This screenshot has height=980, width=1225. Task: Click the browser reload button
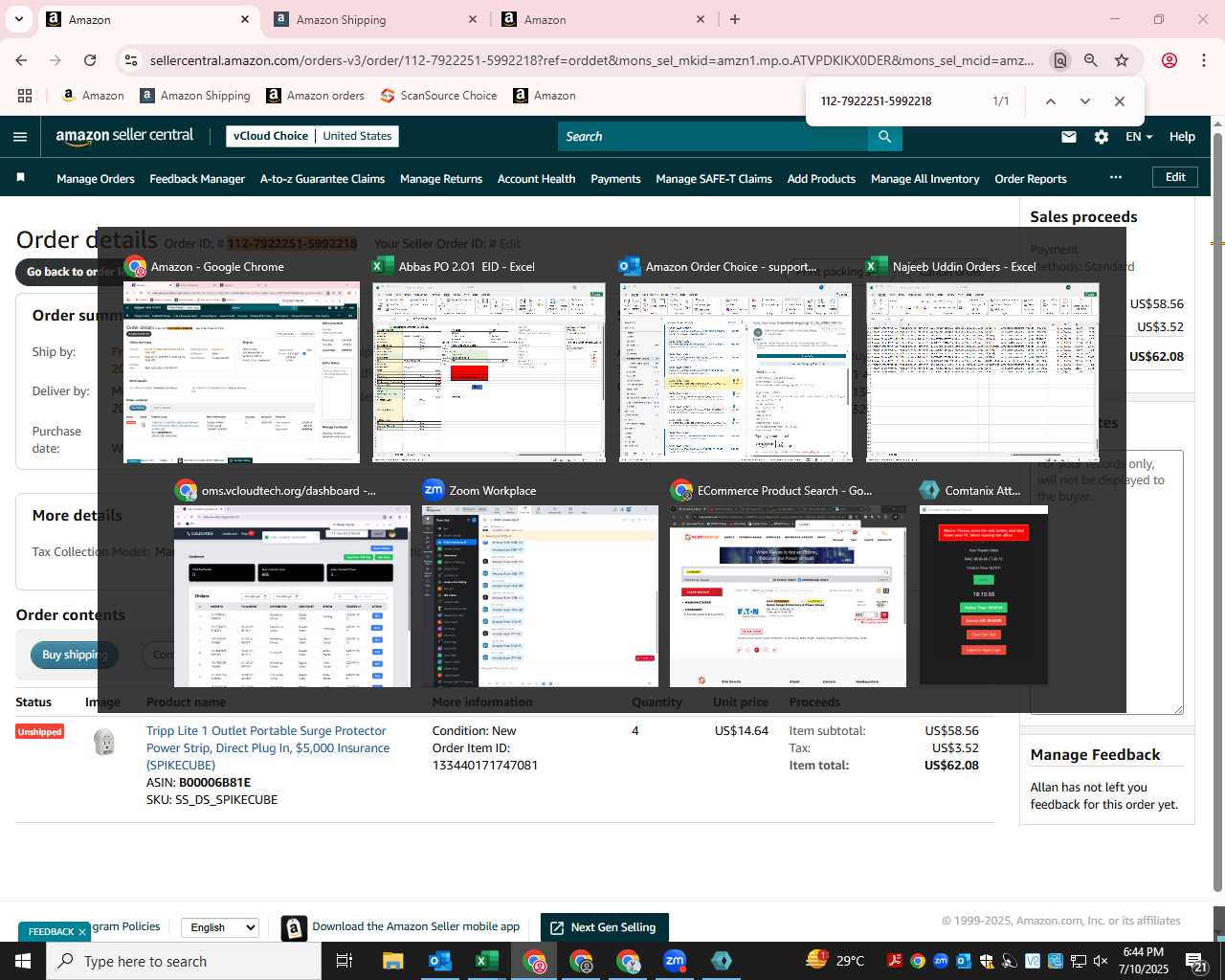pos(90,60)
